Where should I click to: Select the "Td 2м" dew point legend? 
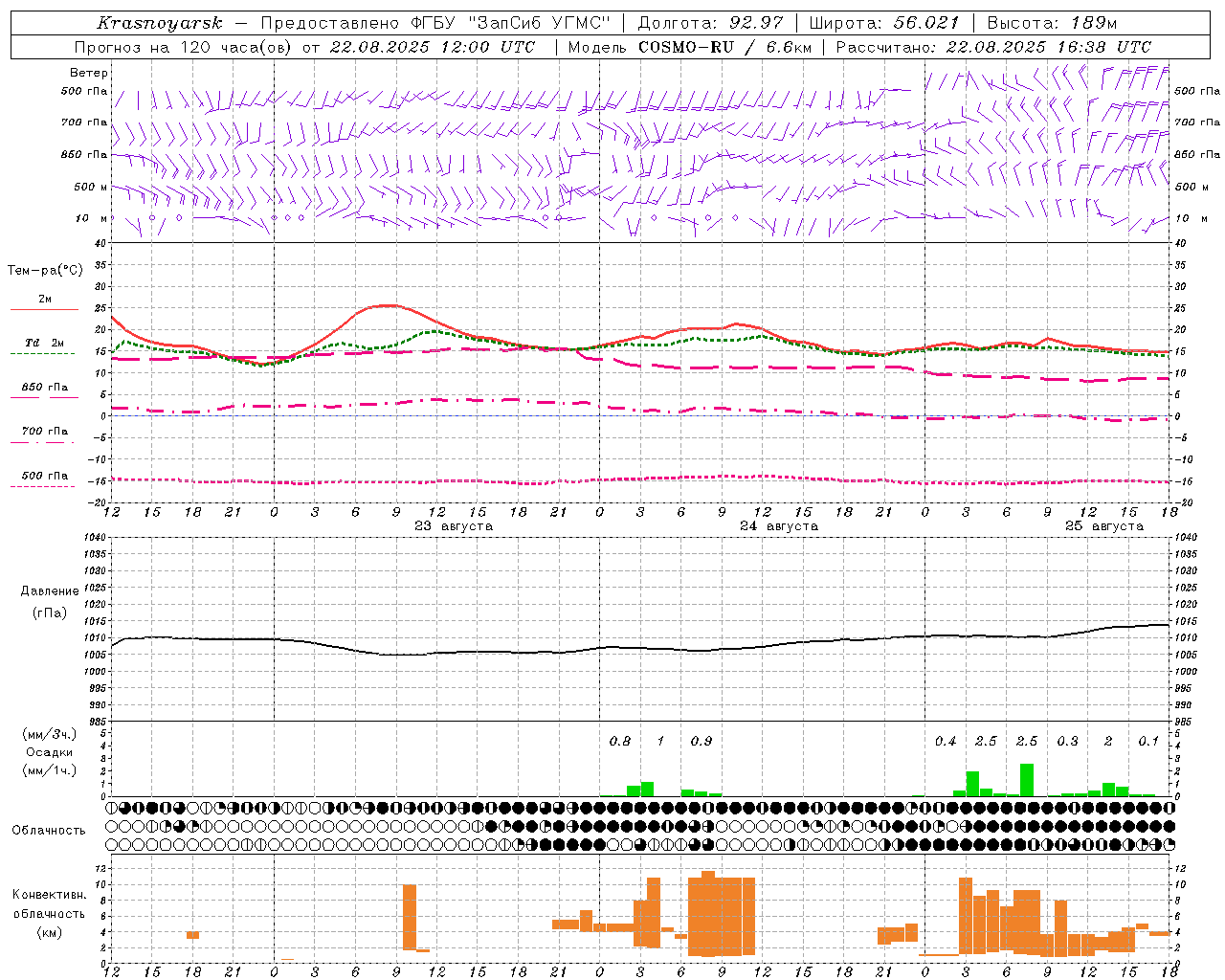pos(45,343)
